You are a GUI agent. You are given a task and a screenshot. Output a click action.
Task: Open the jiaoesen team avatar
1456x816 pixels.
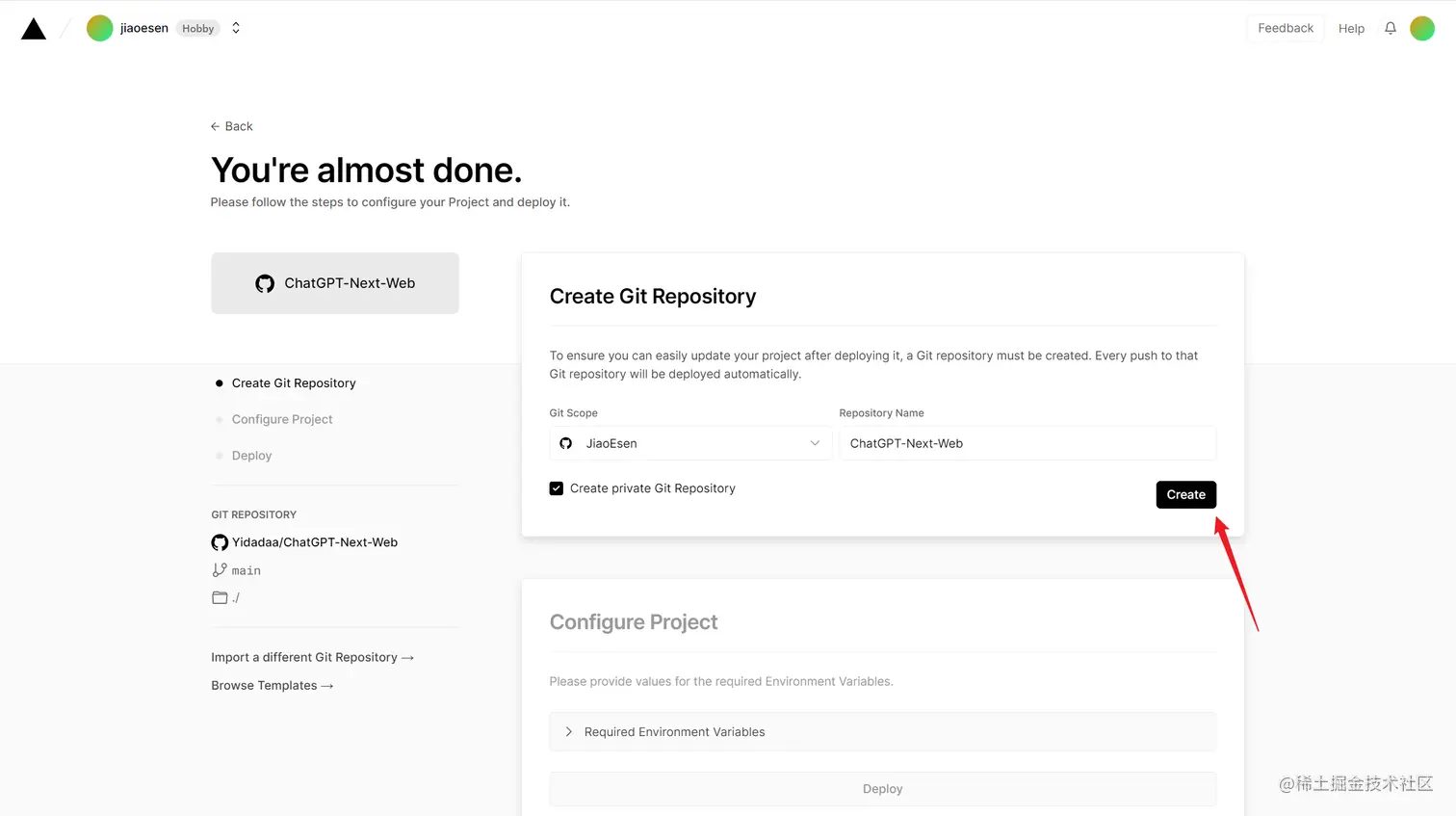[99, 28]
